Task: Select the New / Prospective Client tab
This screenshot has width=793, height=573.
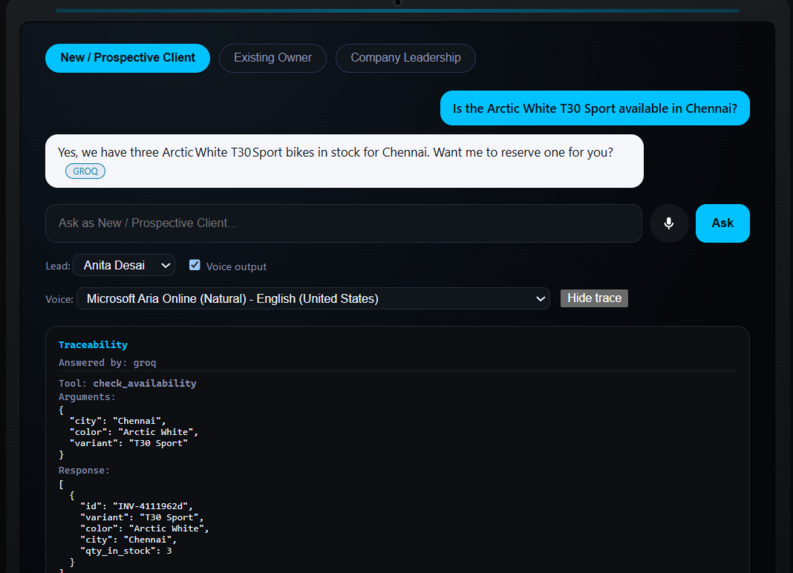Action: point(127,58)
